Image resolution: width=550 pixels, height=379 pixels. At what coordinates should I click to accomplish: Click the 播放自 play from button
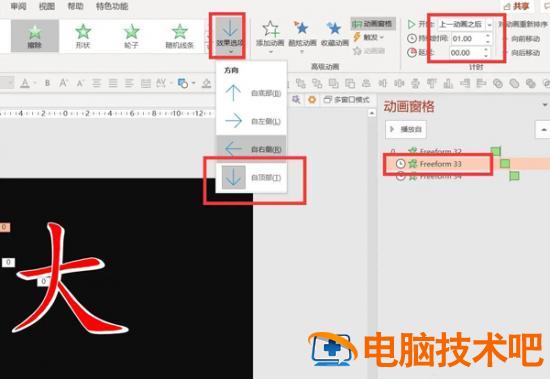[406, 129]
